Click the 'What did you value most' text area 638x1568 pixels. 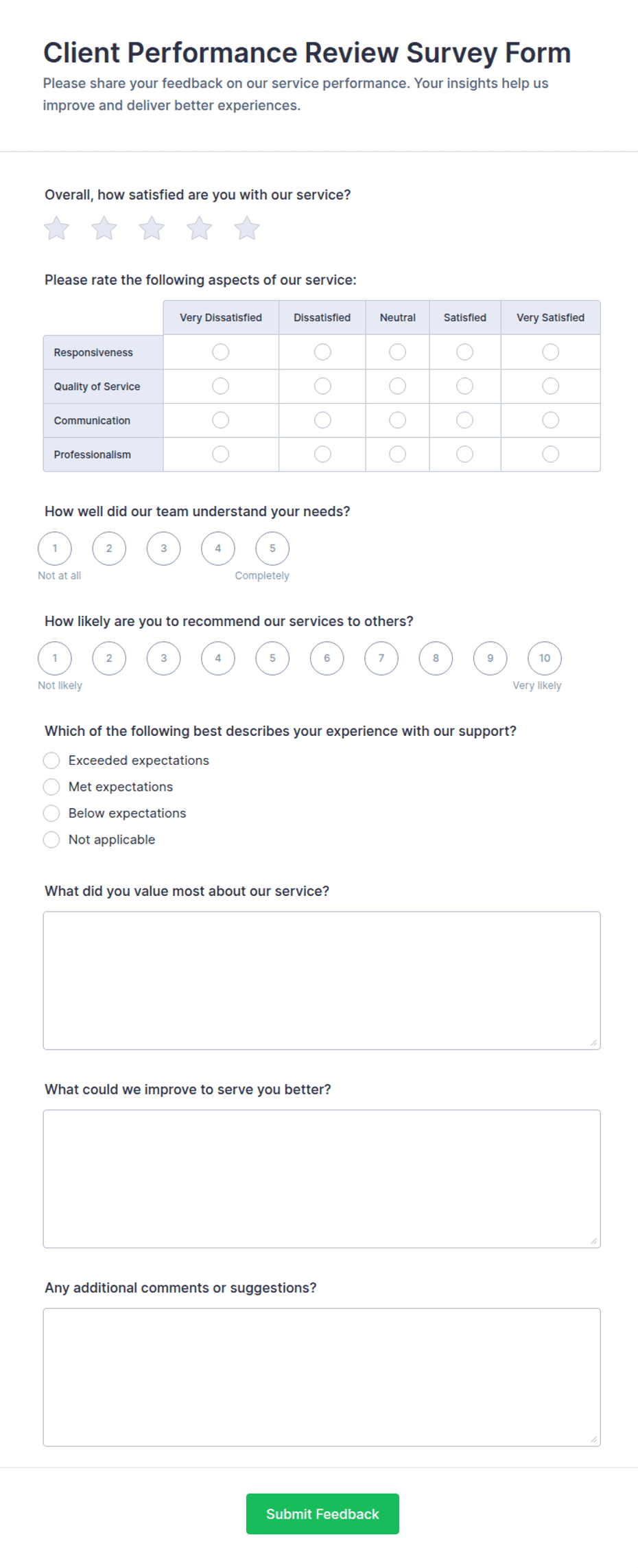click(322, 980)
